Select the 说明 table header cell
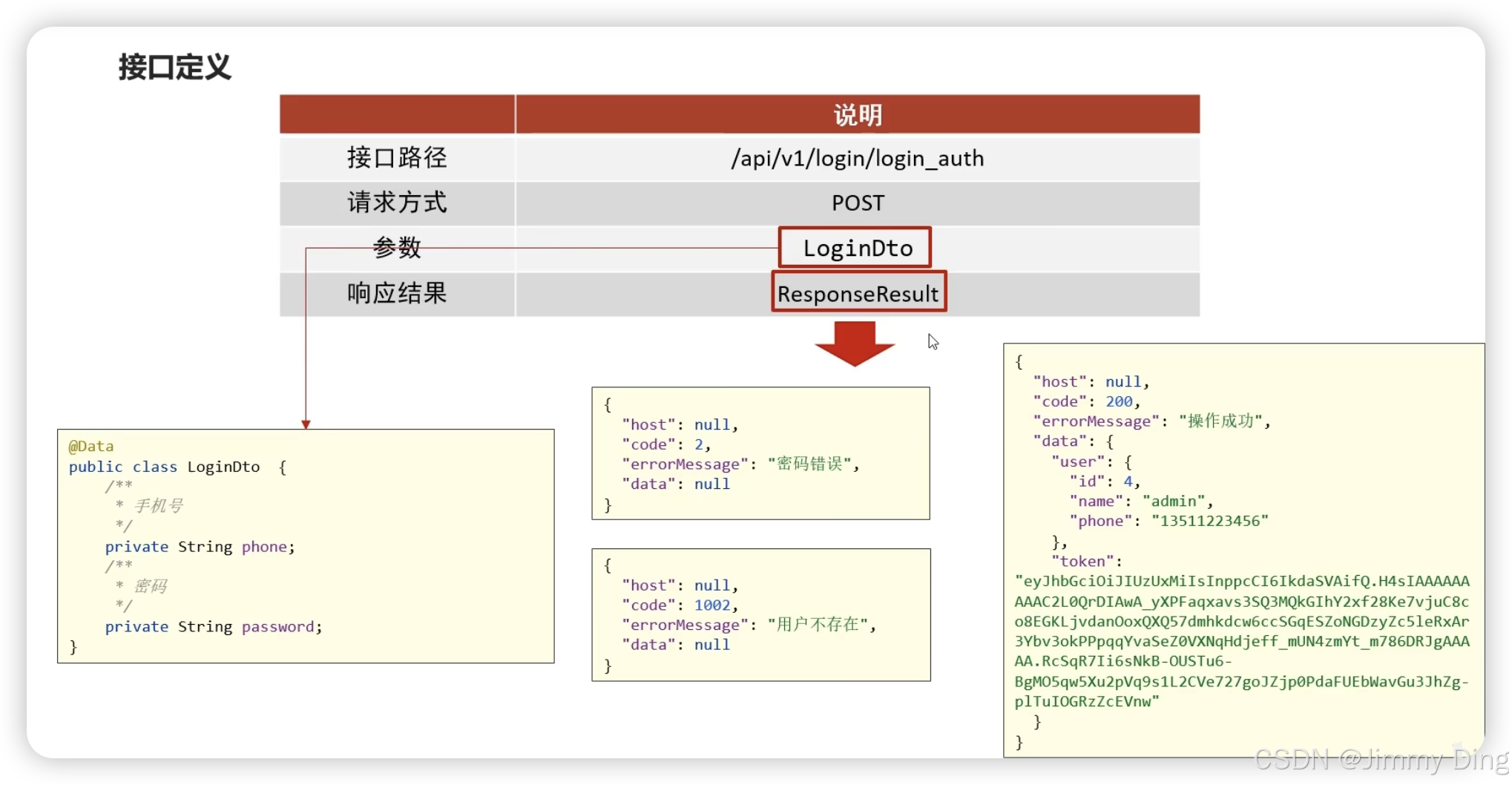This screenshot has height=785, width=1512. coord(858,114)
